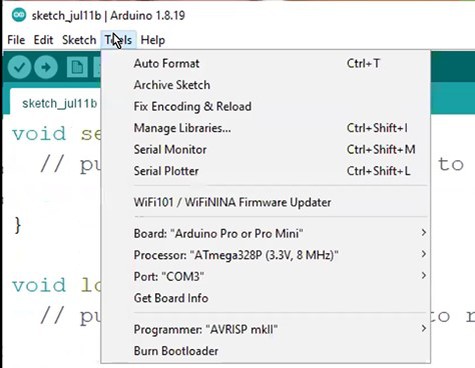
Task: Expand Programmer "AVRISP mkII" submenu
Action: [x=265, y=329]
